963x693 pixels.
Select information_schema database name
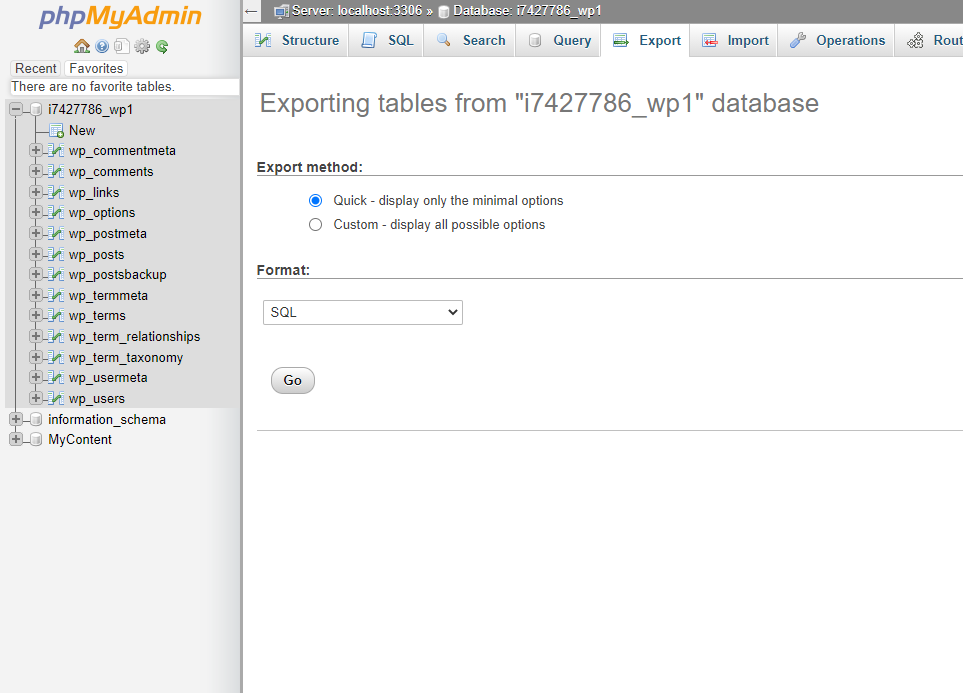[107, 420]
